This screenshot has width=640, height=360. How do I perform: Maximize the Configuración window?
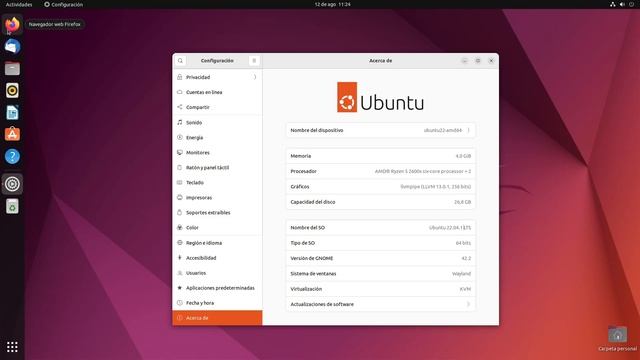(478, 61)
